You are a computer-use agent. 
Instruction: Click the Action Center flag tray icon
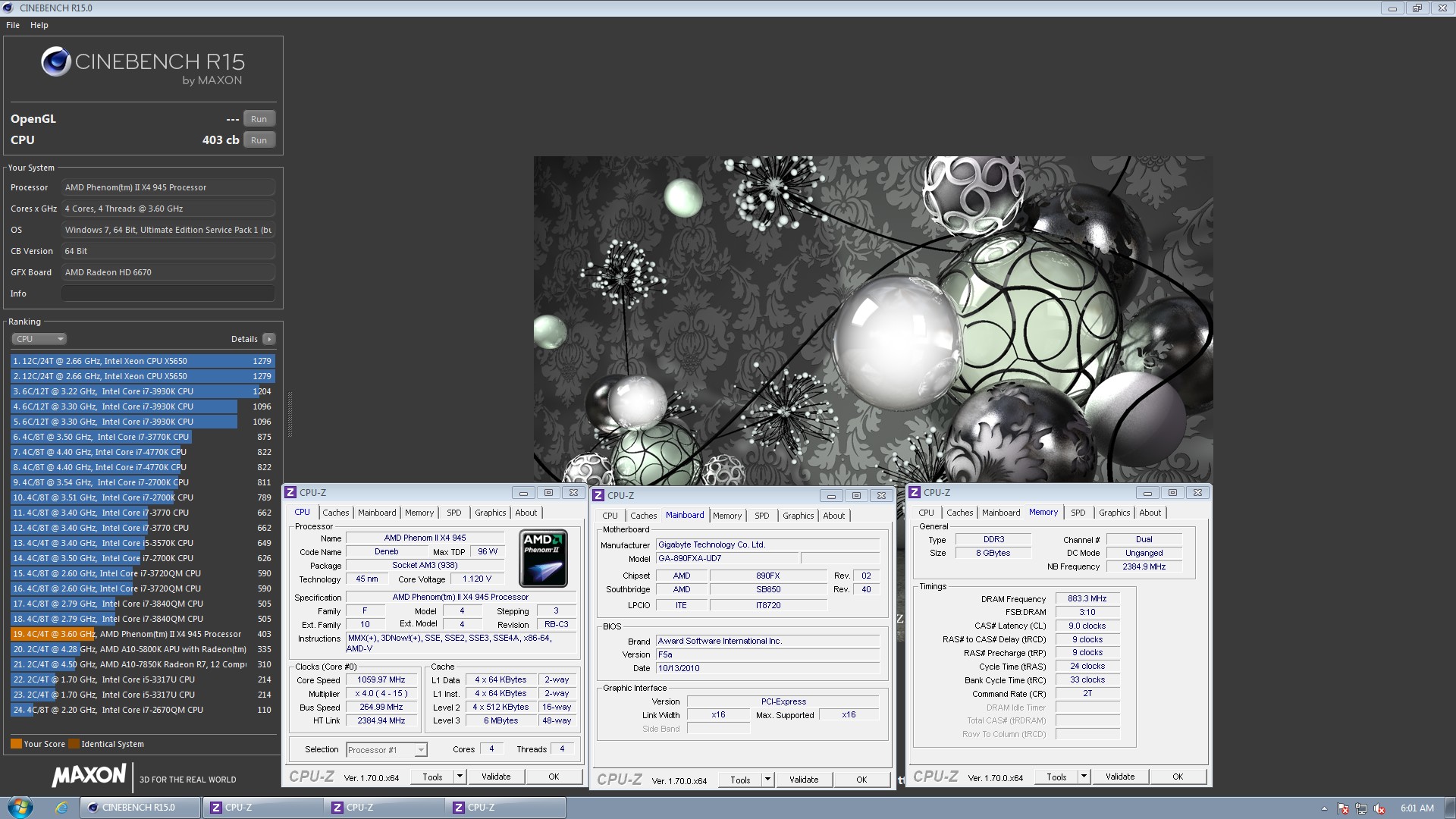click(x=1343, y=808)
